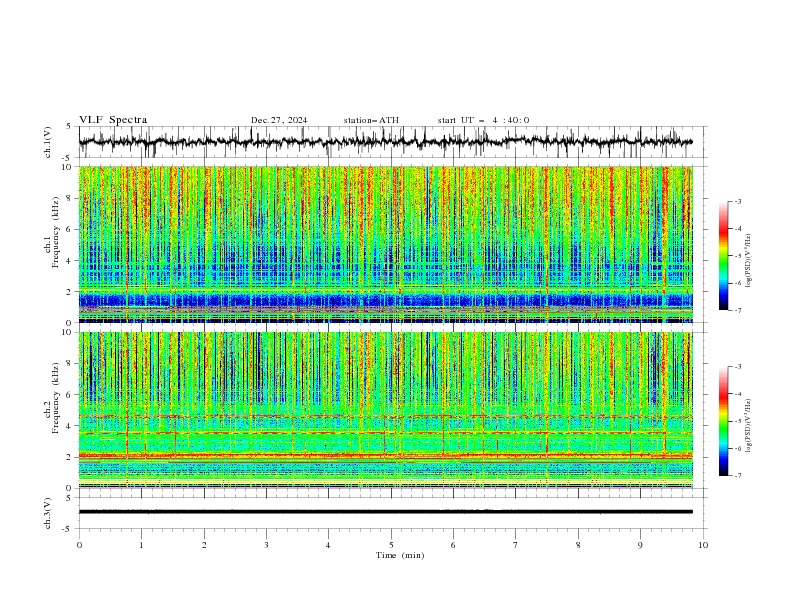Click the ch.2 Frequency (kHz) axis label

(52, 398)
